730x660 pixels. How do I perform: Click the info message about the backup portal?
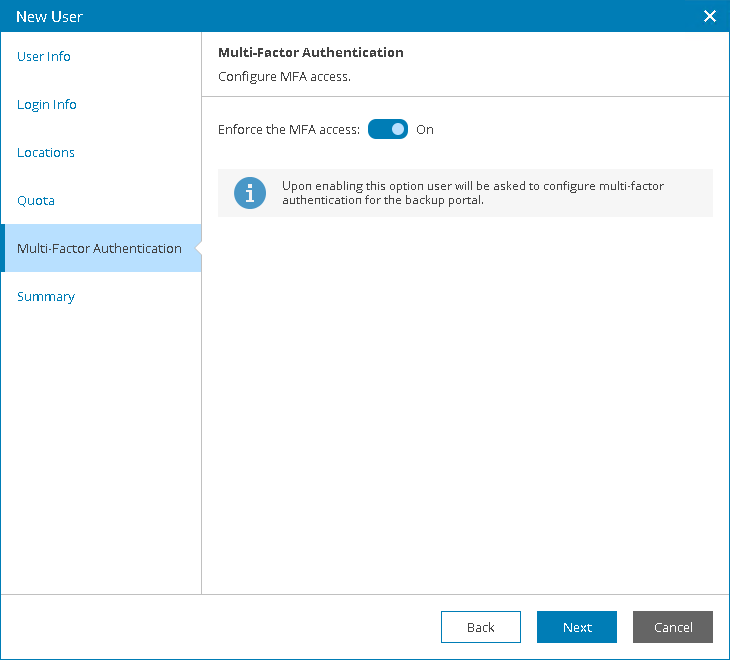[473, 193]
